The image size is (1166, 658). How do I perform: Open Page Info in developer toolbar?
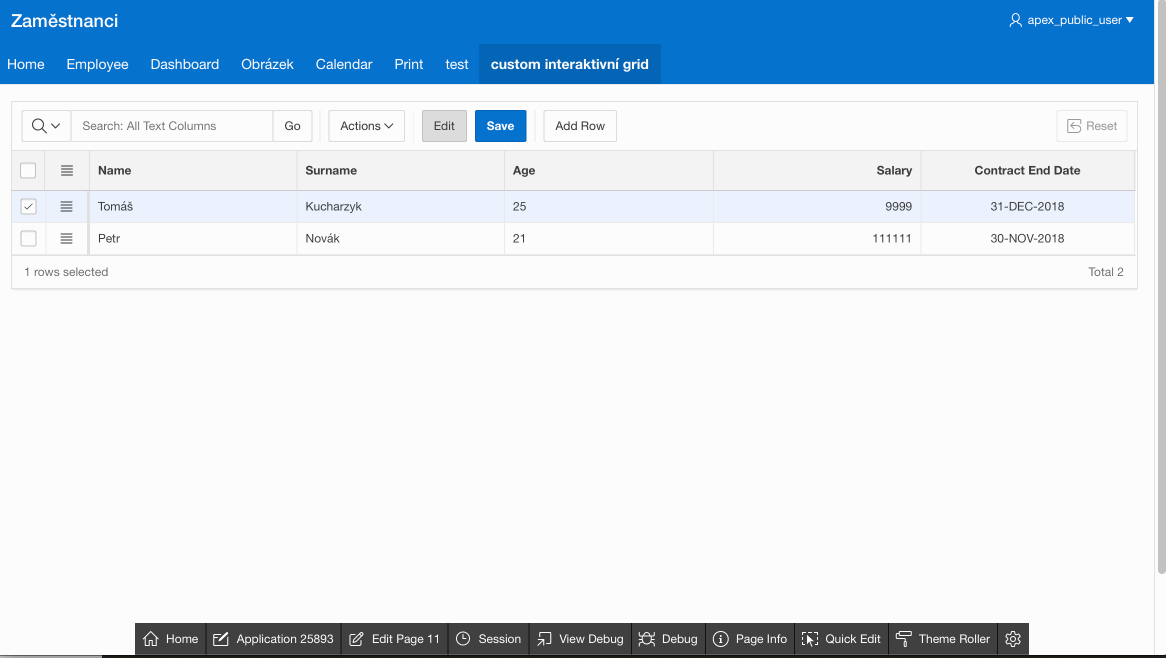tap(750, 639)
